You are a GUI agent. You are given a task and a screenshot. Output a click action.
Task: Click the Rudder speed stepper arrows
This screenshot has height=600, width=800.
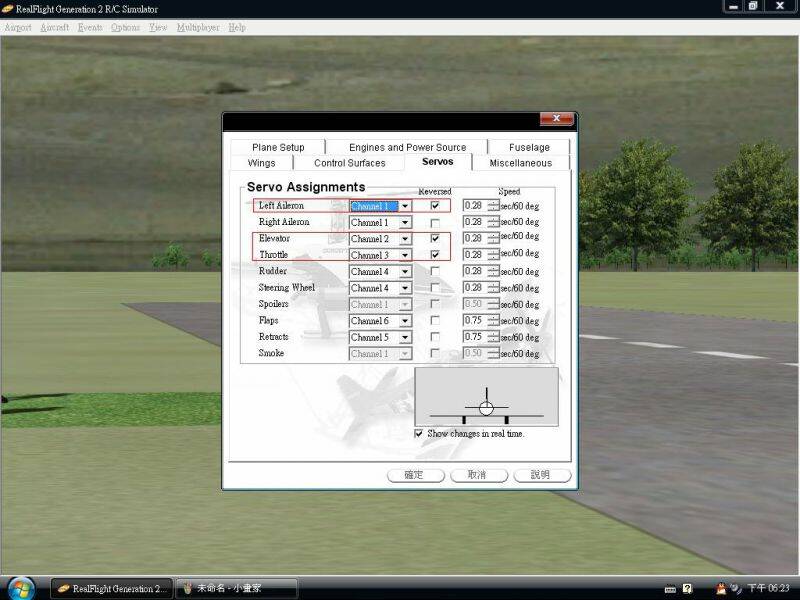(493, 271)
